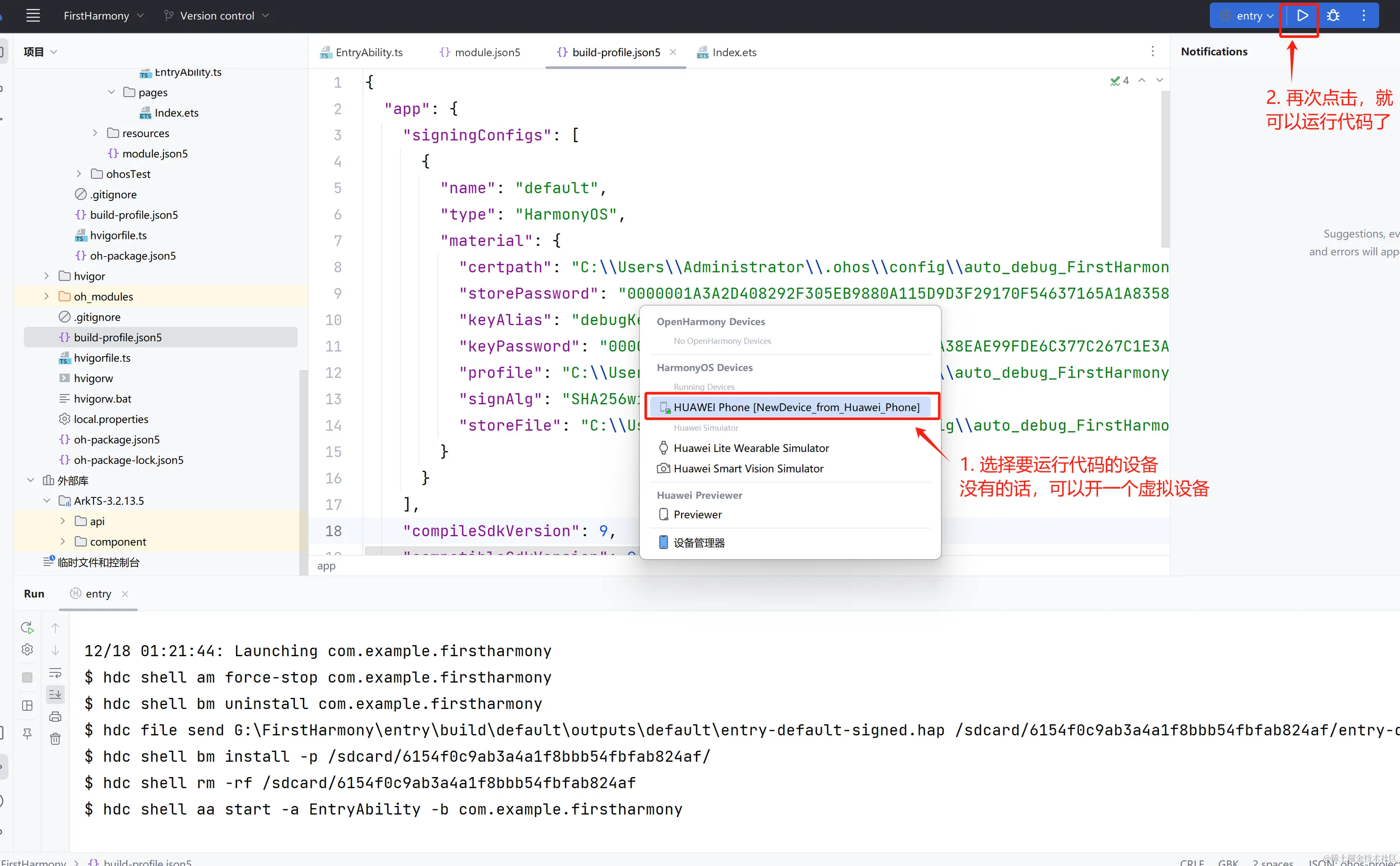This screenshot has width=1400, height=866.
Task: Collapse the pages folder
Action: click(x=112, y=92)
